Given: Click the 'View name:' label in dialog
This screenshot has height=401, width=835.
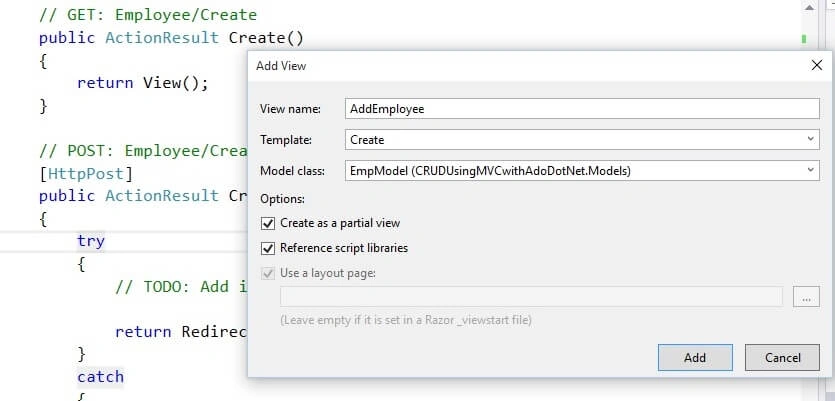Looking at the screenshot, I should (x=290, y=109).
